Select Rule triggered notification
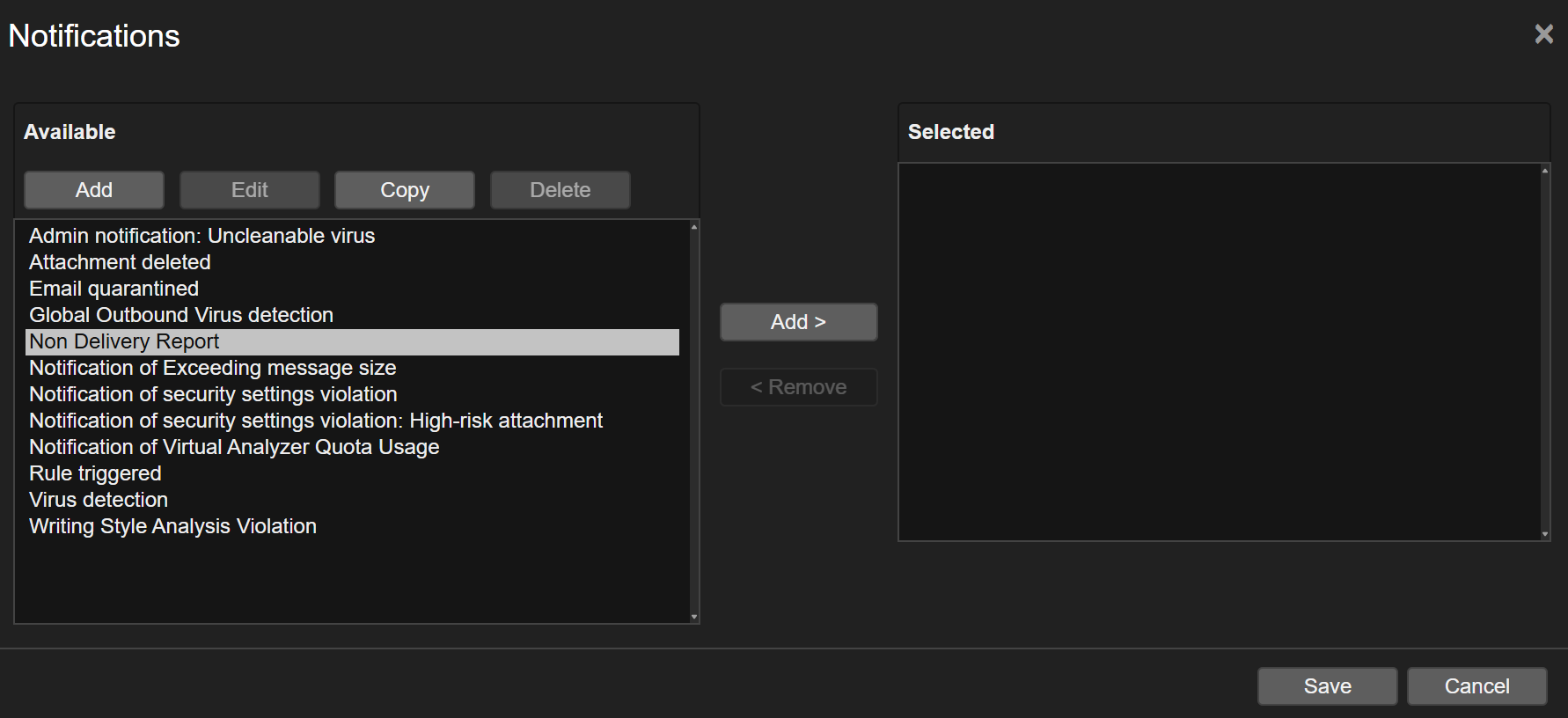The image size is (1568, 718). click(x=95, y=473)
